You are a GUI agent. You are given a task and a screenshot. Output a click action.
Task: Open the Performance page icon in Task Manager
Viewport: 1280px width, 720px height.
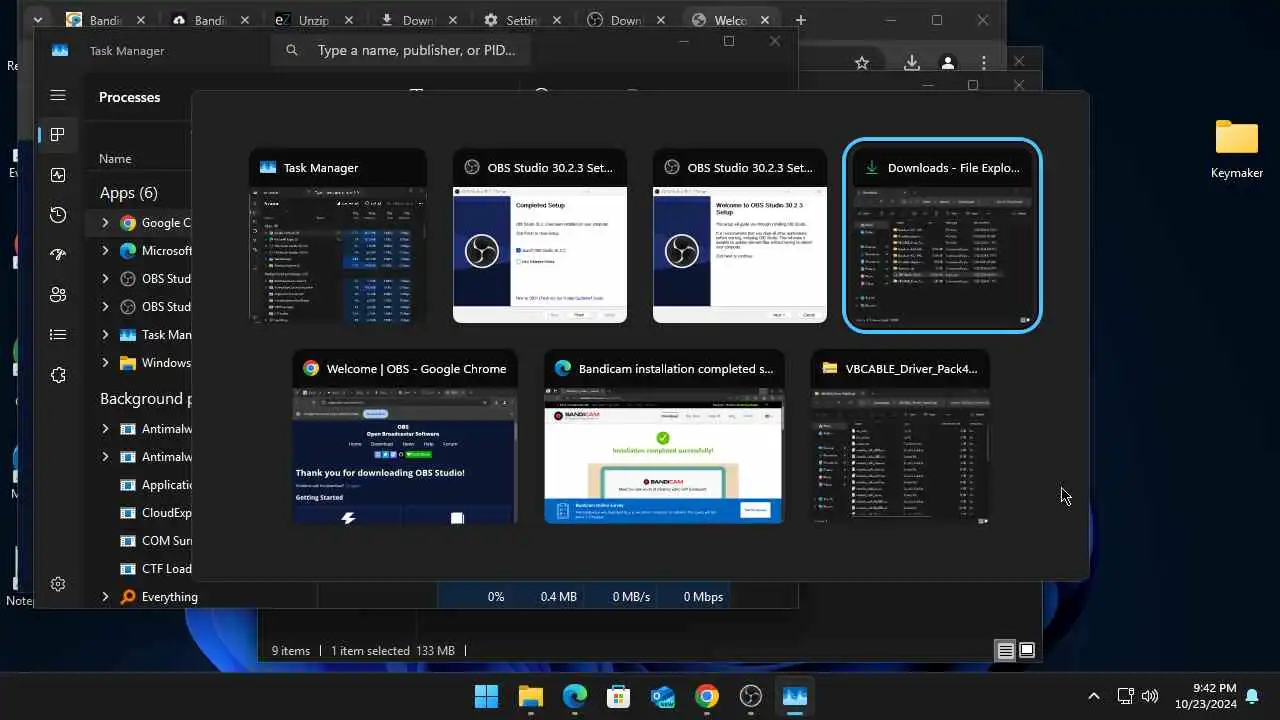(58, 175)
